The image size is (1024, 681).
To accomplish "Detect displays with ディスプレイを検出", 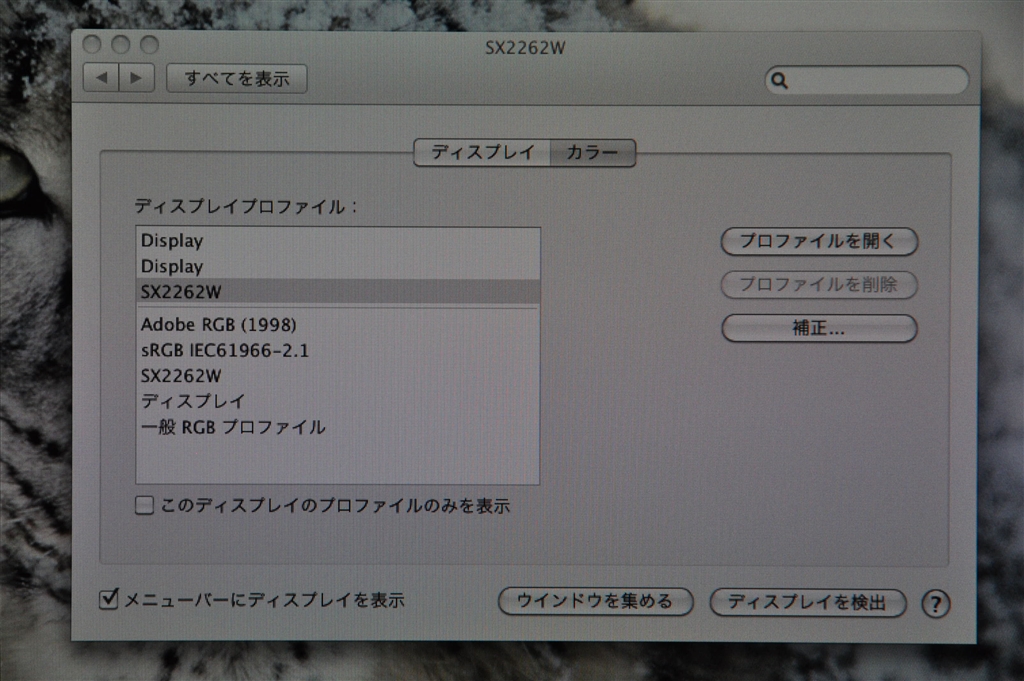I will click(x=808, y=602).
